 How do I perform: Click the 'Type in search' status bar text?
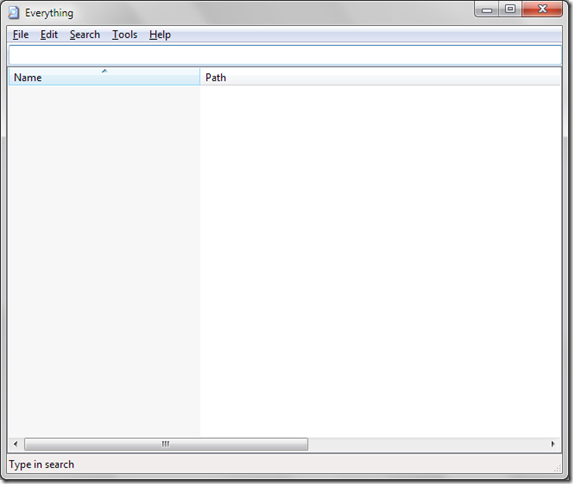coord(42,464)
